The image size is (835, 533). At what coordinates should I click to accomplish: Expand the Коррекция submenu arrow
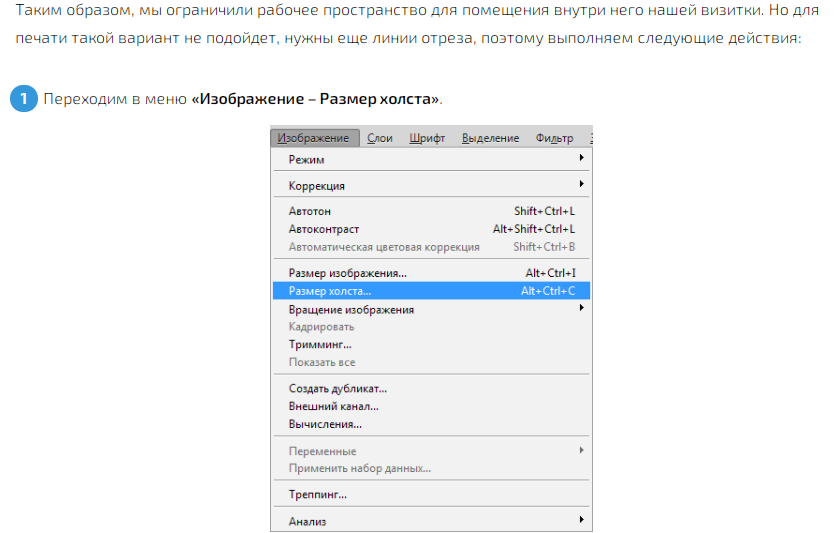(x=581, y=185)
